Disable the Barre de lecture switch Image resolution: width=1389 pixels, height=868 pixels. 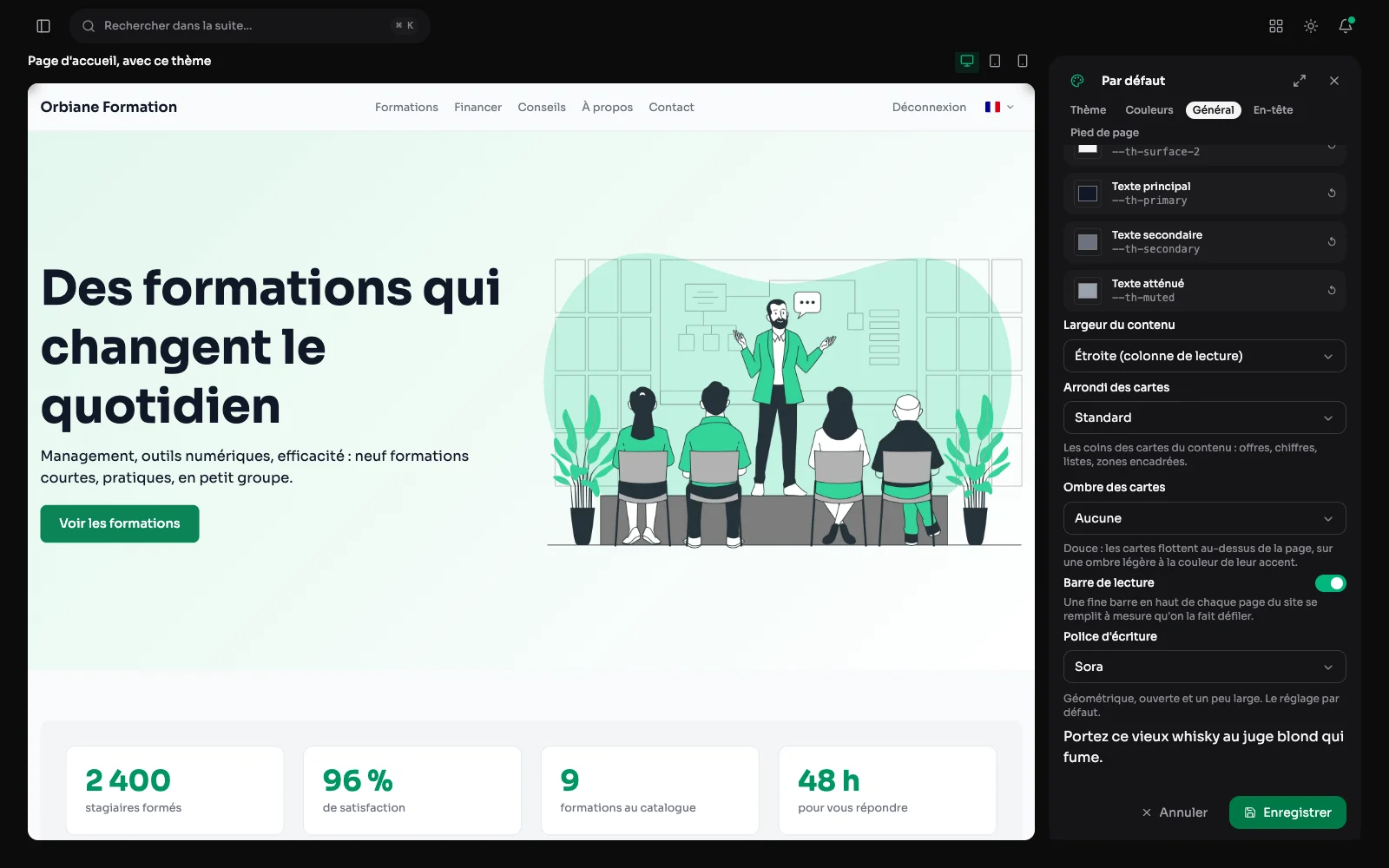point(1330,583)
